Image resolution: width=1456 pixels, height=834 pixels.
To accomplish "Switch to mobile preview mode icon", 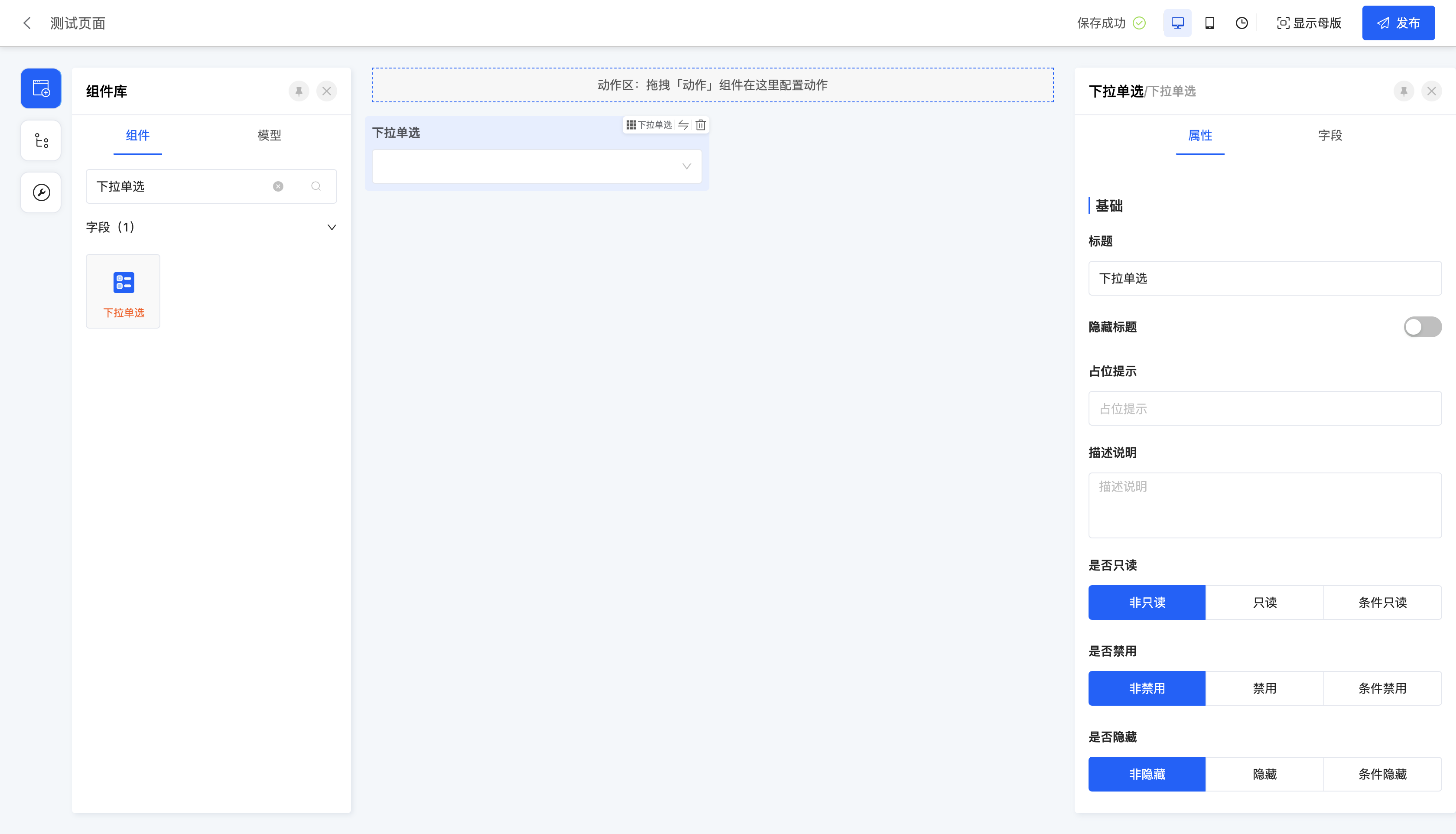I will pos(1209,23).
